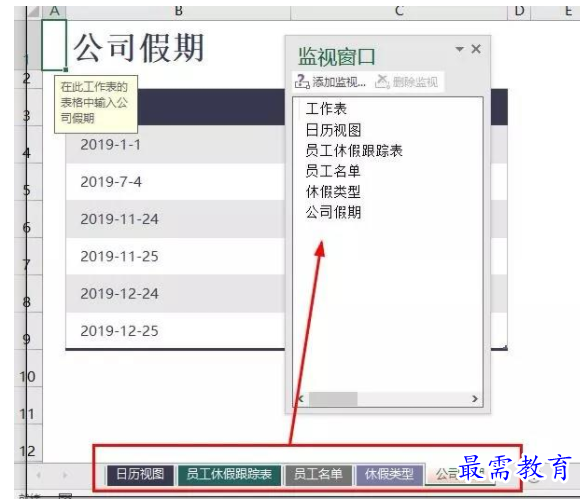Image resolution: width=580 pixels, height=499 pixels.
Task: Switch to the 员工名单 sheet tab
Action: 318,475
